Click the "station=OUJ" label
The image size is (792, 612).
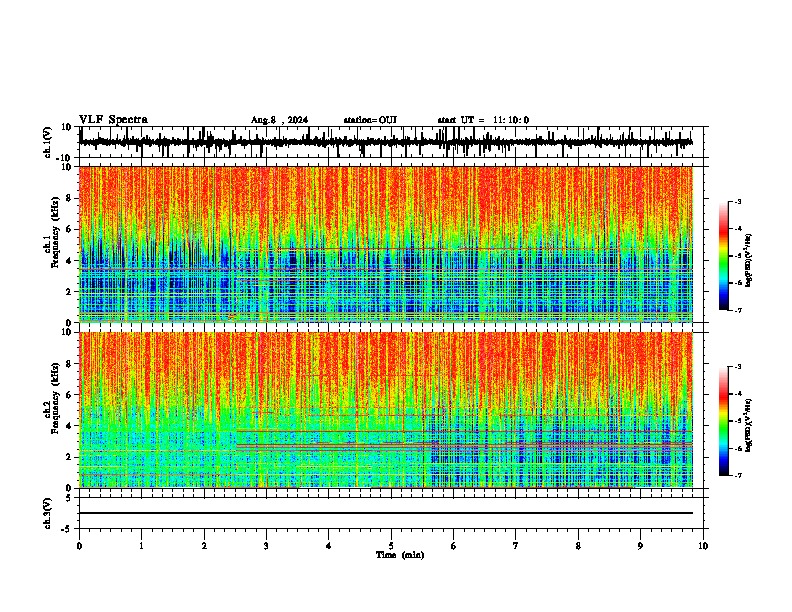(370, 120)
